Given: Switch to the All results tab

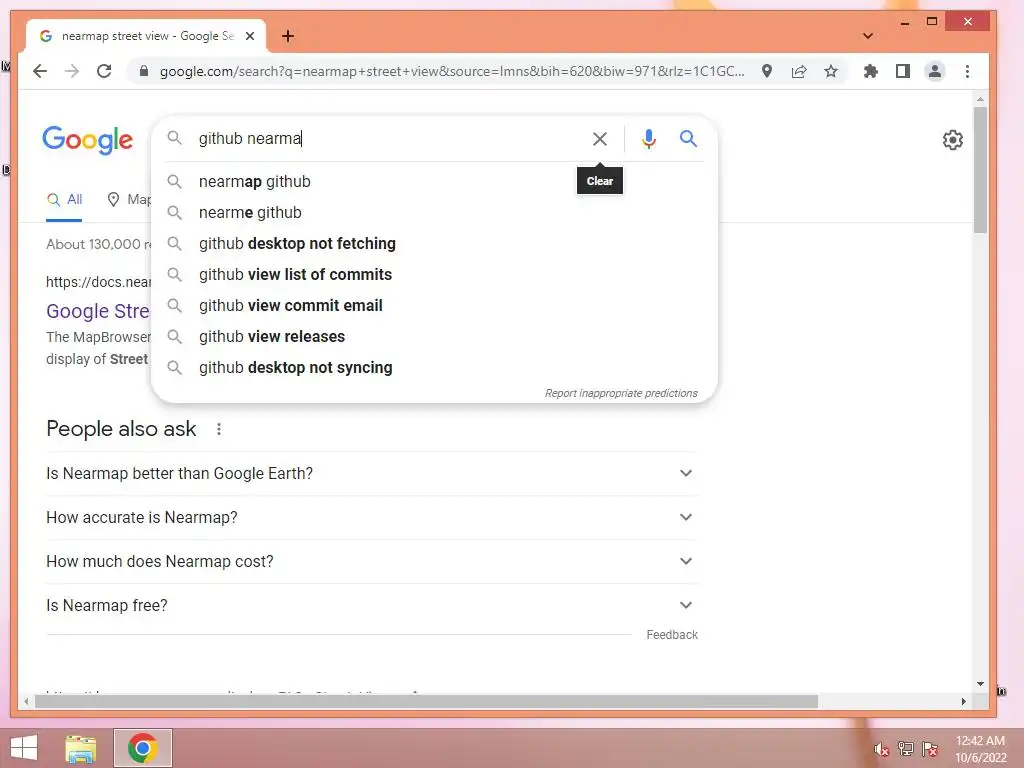Looking at the screenshot, I should (x=64, y=199).
